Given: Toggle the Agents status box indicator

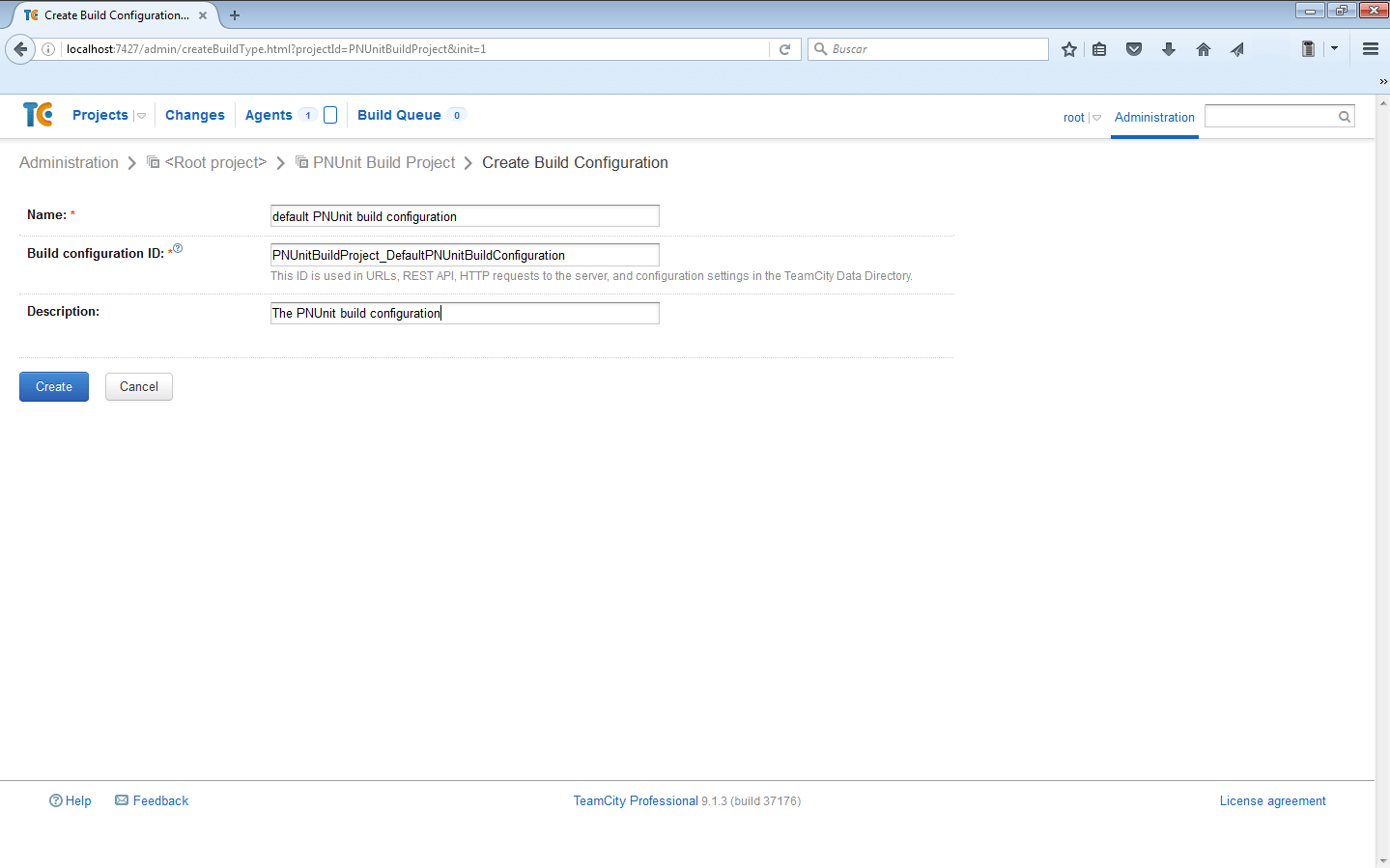Looking at the screenshot, I should tap(330, 115).
